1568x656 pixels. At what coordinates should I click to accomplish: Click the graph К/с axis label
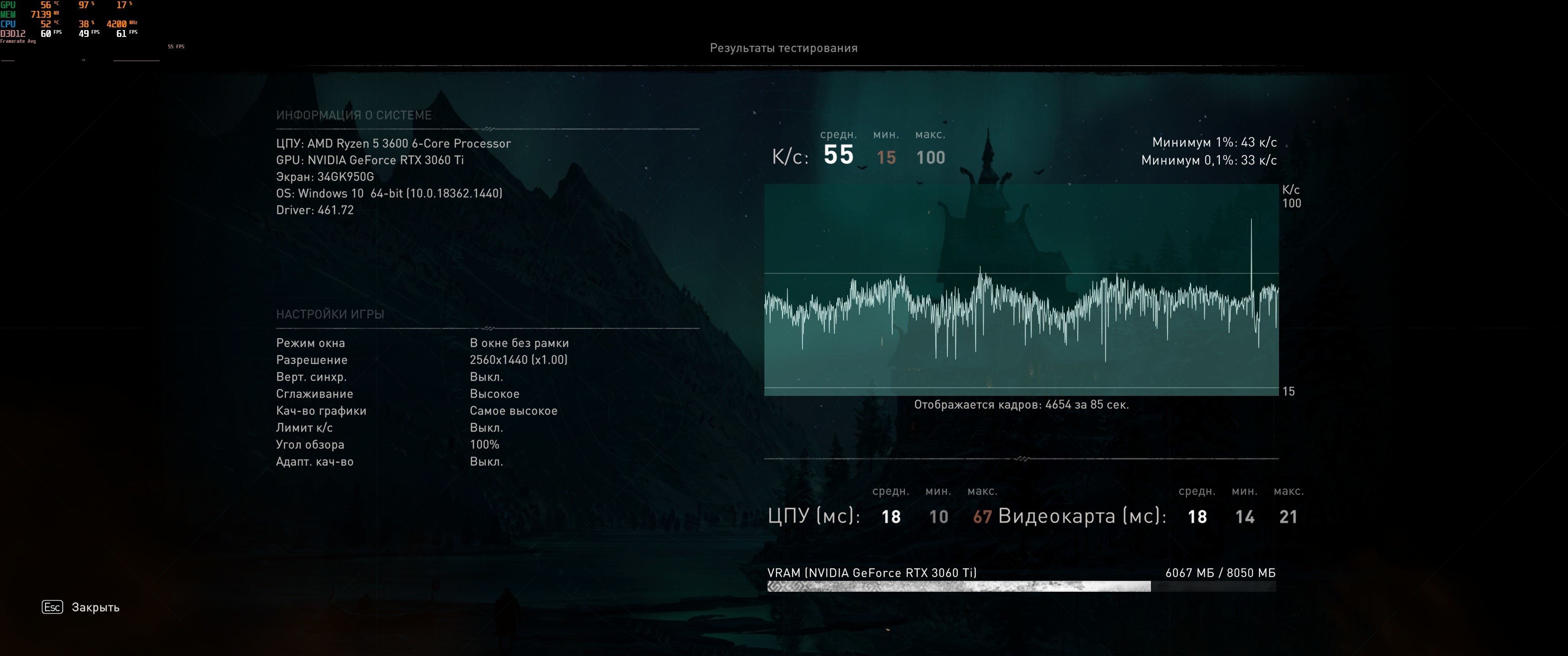pos(1290,190)
